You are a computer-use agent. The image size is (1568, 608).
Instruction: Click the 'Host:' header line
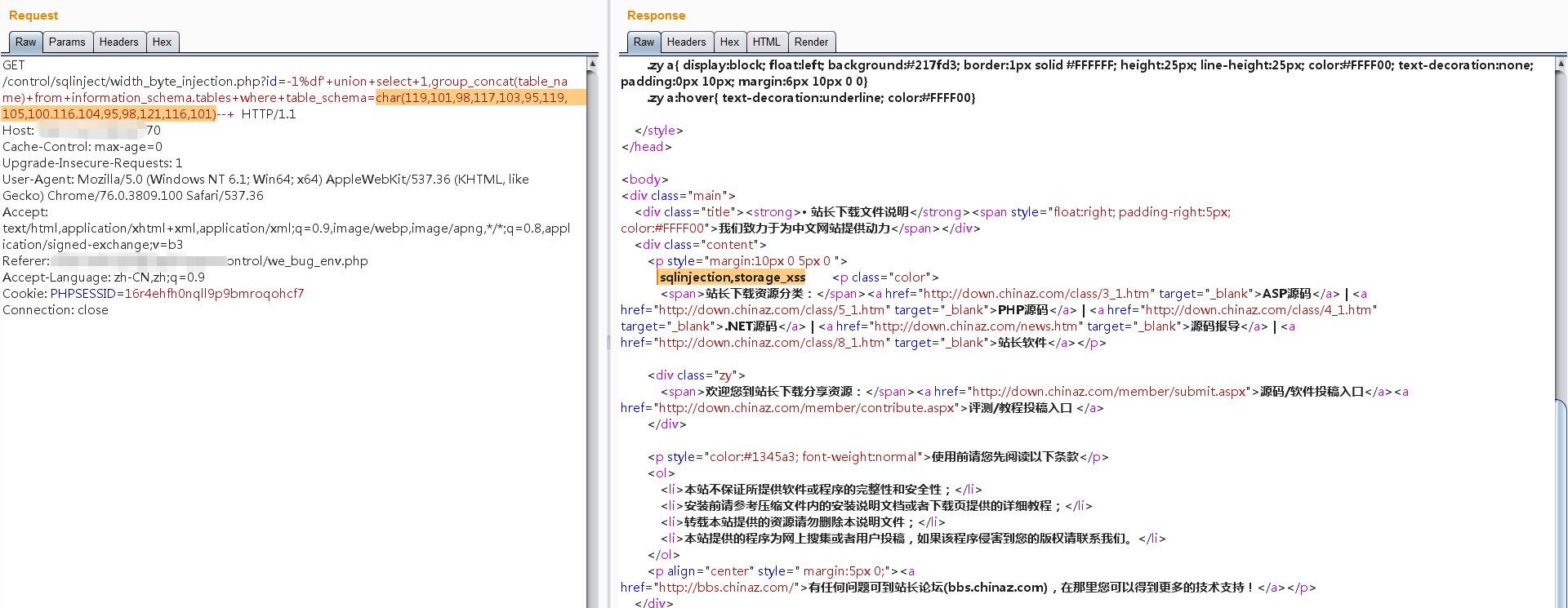tap(82, 131)
